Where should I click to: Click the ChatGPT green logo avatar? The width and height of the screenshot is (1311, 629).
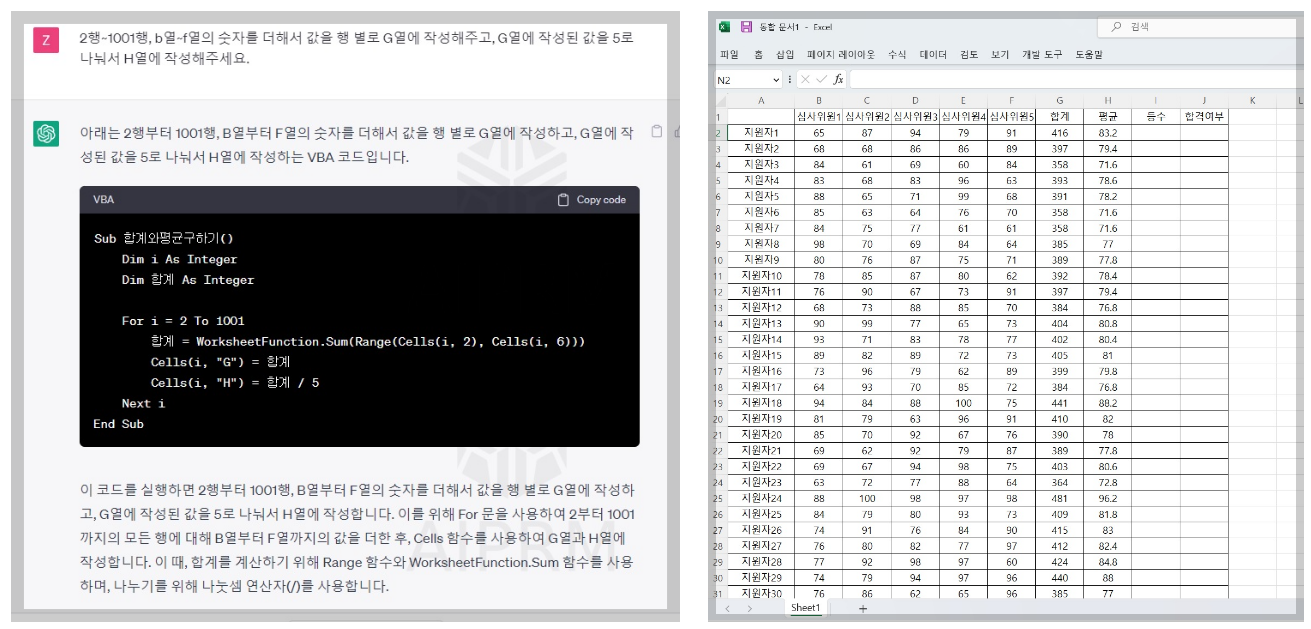(x=46, y=133)
